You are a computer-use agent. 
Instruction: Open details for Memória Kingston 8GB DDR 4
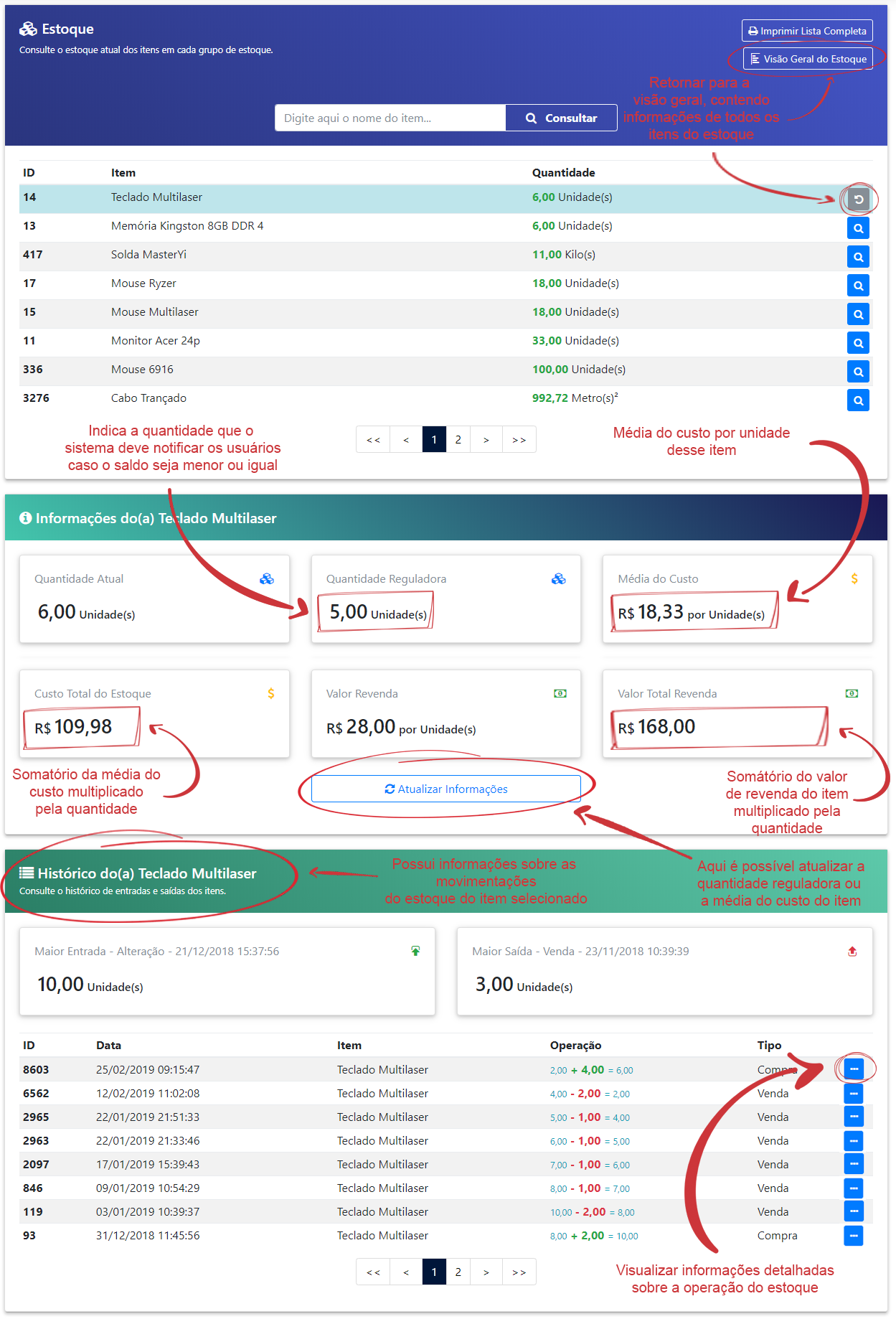pos(858,228)
